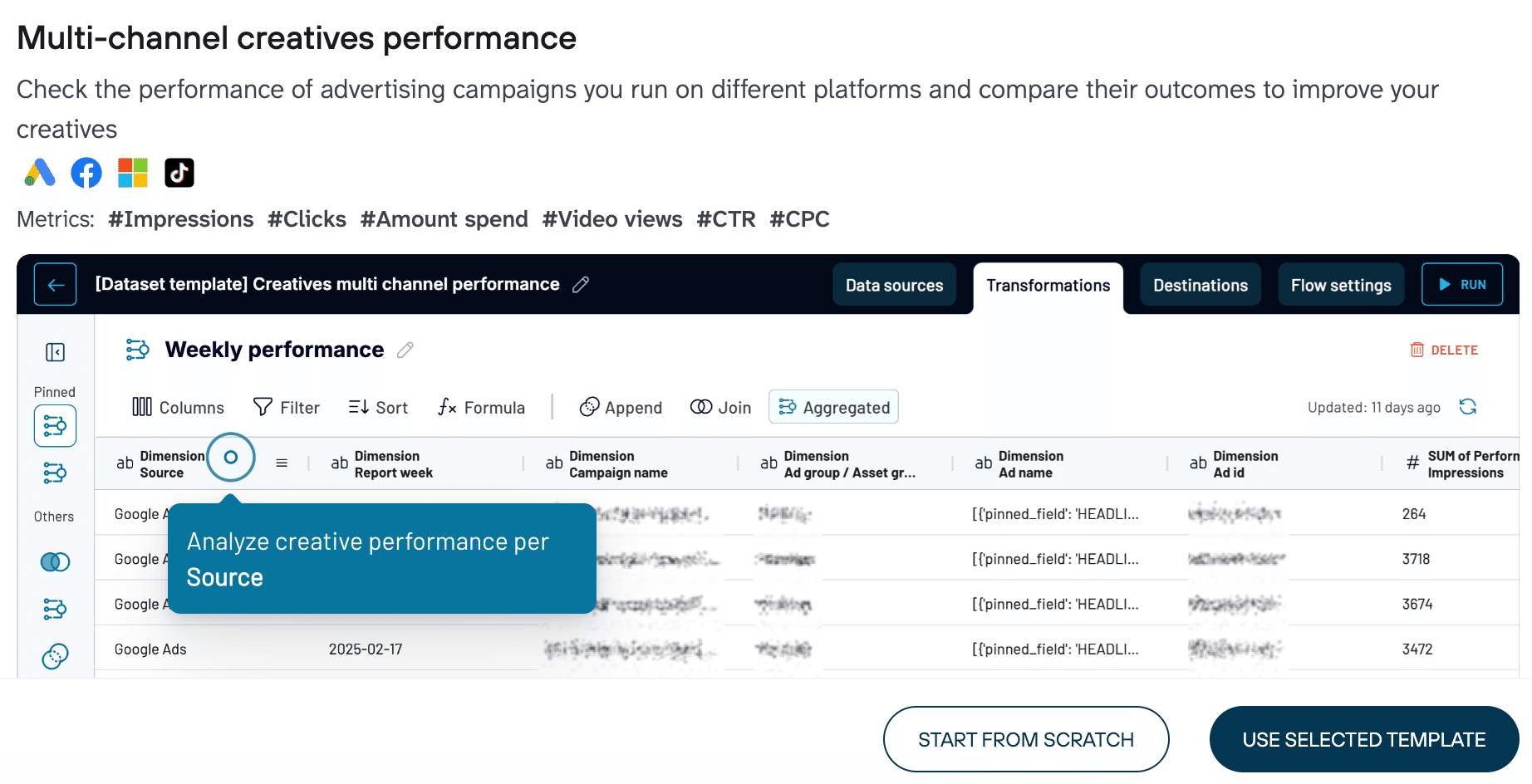
Task: Click the #Impressions metric tag
Action: click(x=181, y=219)
